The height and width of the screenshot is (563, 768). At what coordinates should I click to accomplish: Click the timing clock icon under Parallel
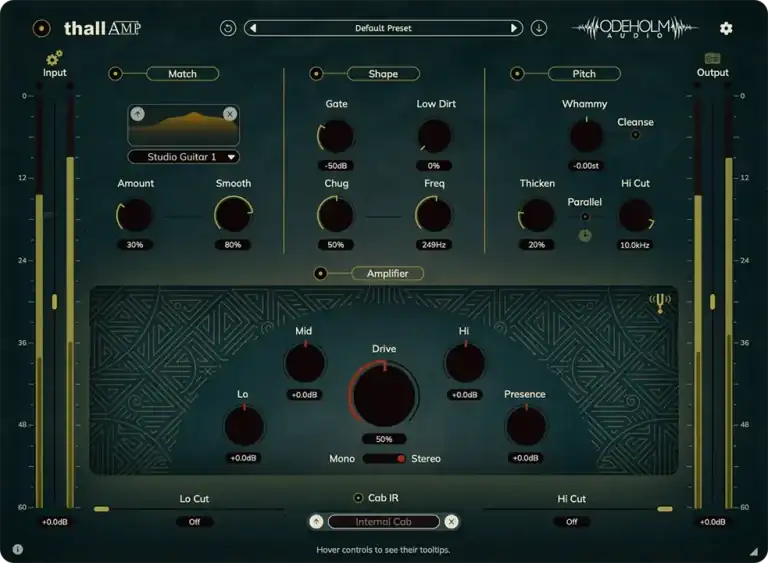tap(585, 236)
